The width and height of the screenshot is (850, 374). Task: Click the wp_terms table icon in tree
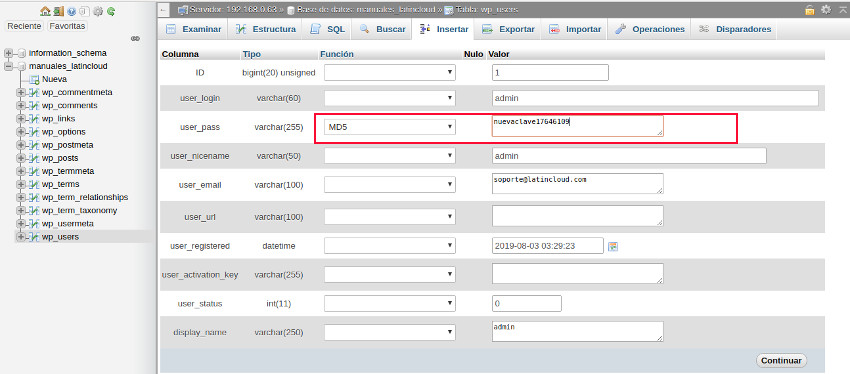[x=34, y=184]
